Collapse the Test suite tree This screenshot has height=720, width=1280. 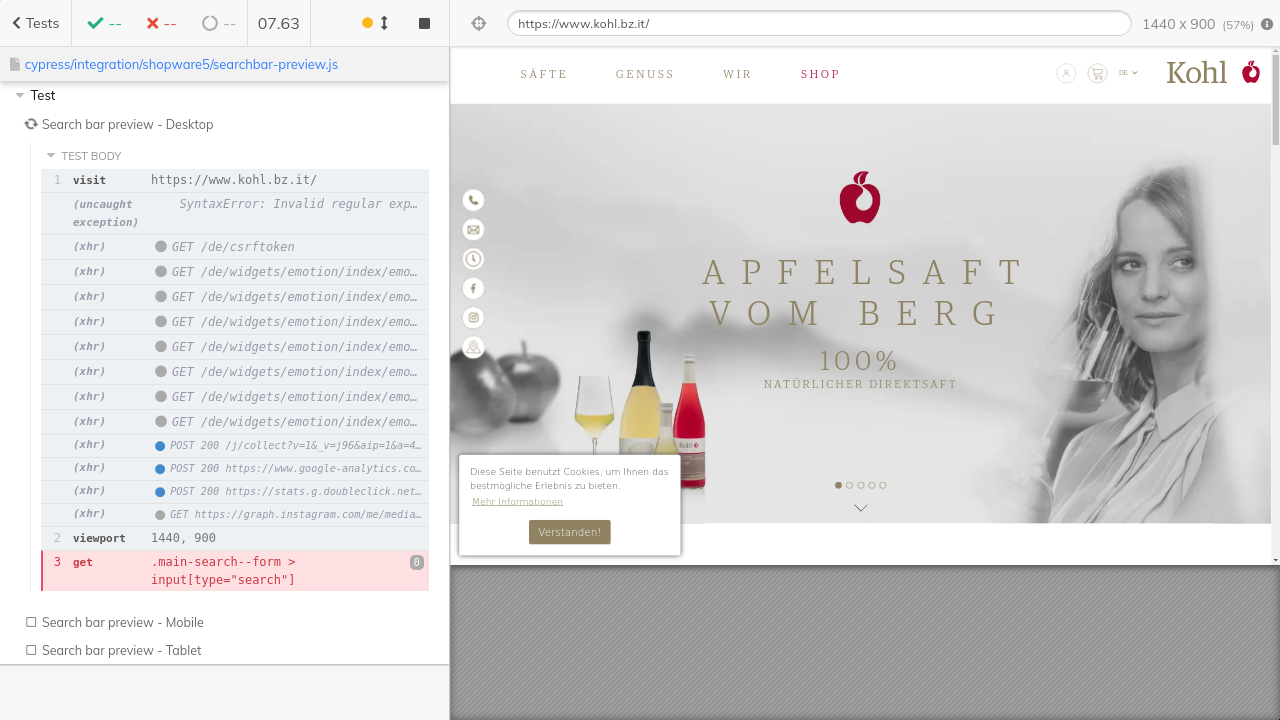20,95
